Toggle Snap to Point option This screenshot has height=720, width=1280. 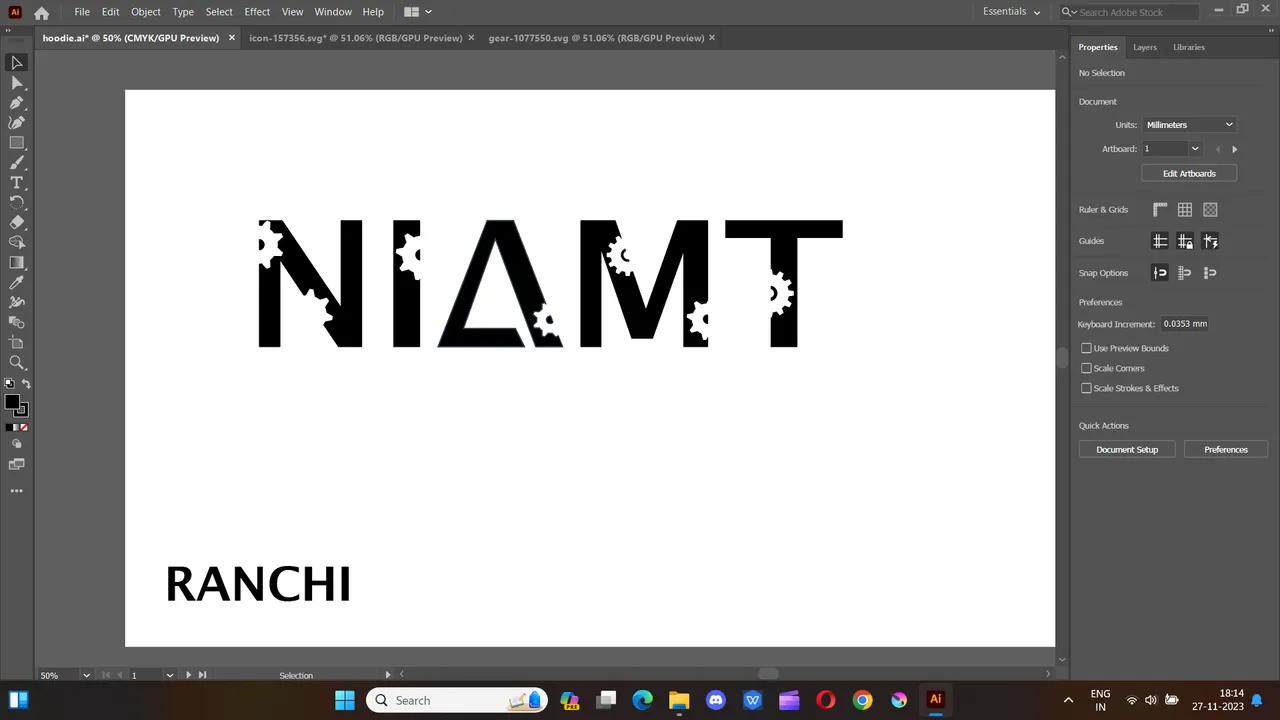[x=1160, y=273]
